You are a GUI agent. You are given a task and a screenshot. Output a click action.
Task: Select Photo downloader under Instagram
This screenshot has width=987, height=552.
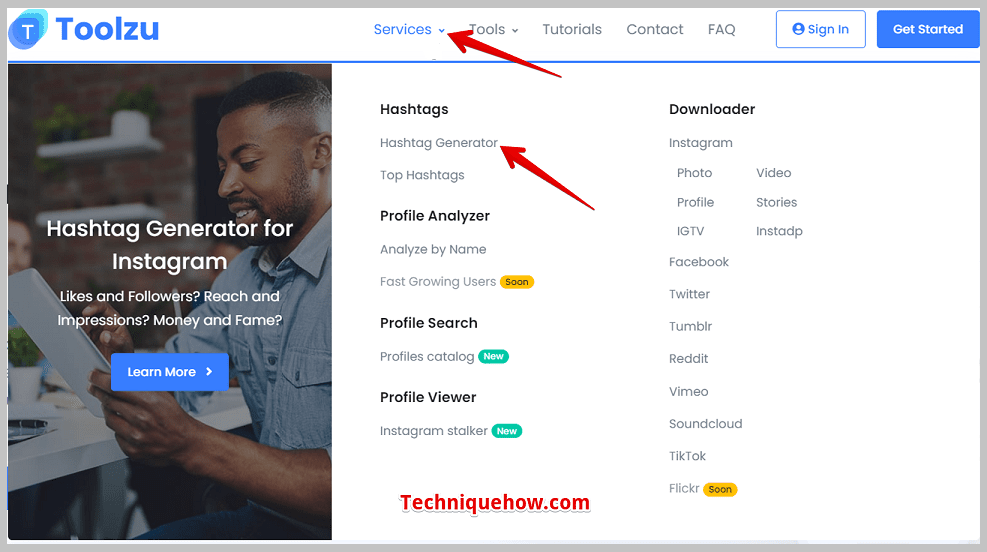(694, 172)
